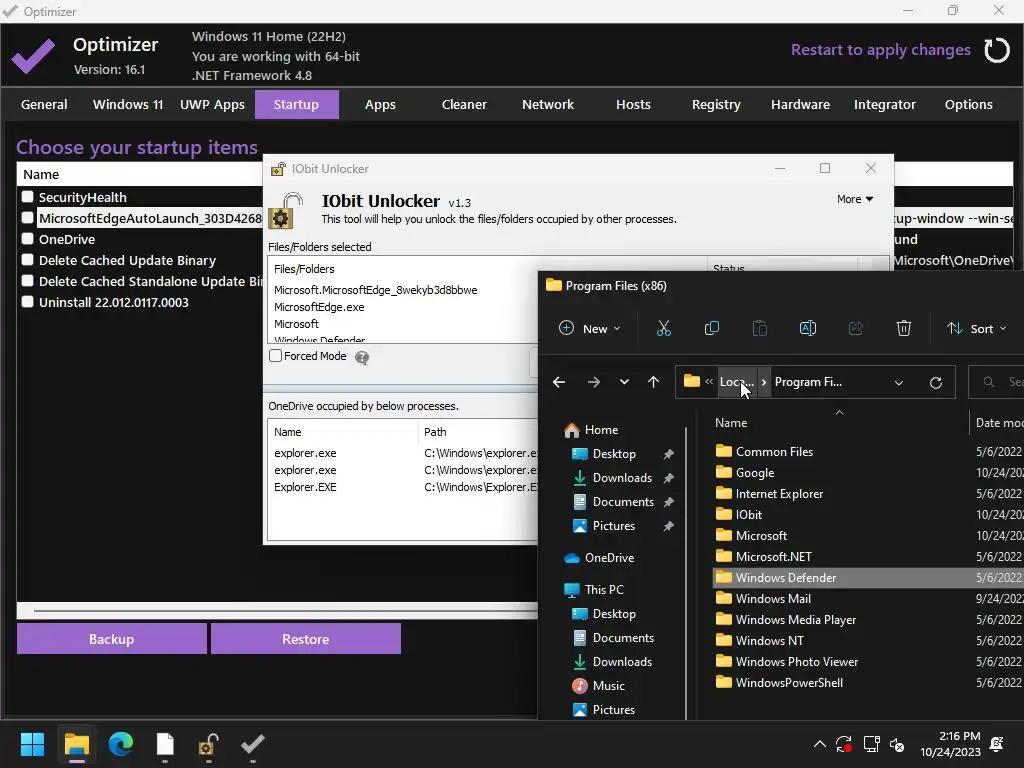The height and width of the screenshot is (768, 1024).
Task: Click the Name column header in Explorer
Action: coord(838,423)
